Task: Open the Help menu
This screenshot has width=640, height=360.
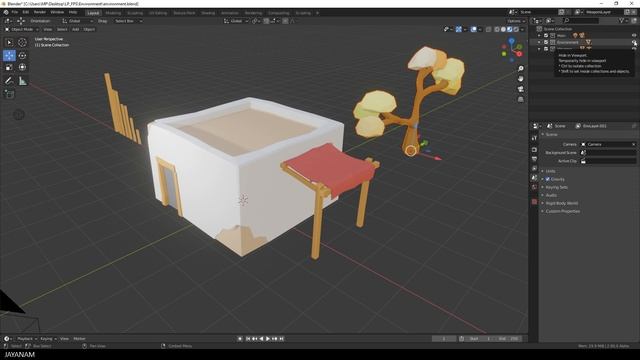Action: [x=73, y=12]
